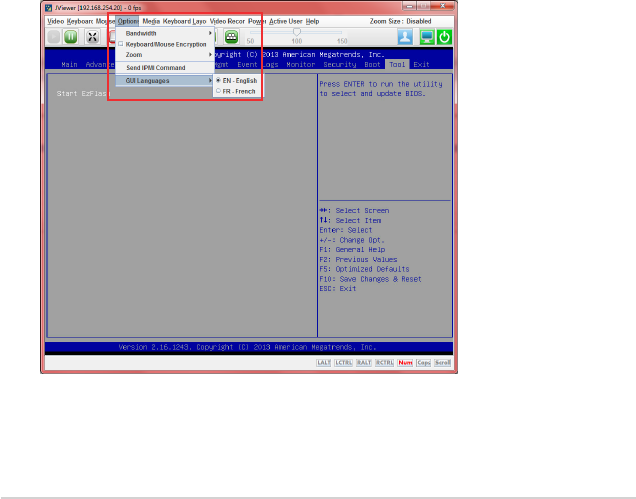Screen dimensions: 636x499
Task: Adjust the zoom slider thumb at 100
Action: [x=297, y=32]
